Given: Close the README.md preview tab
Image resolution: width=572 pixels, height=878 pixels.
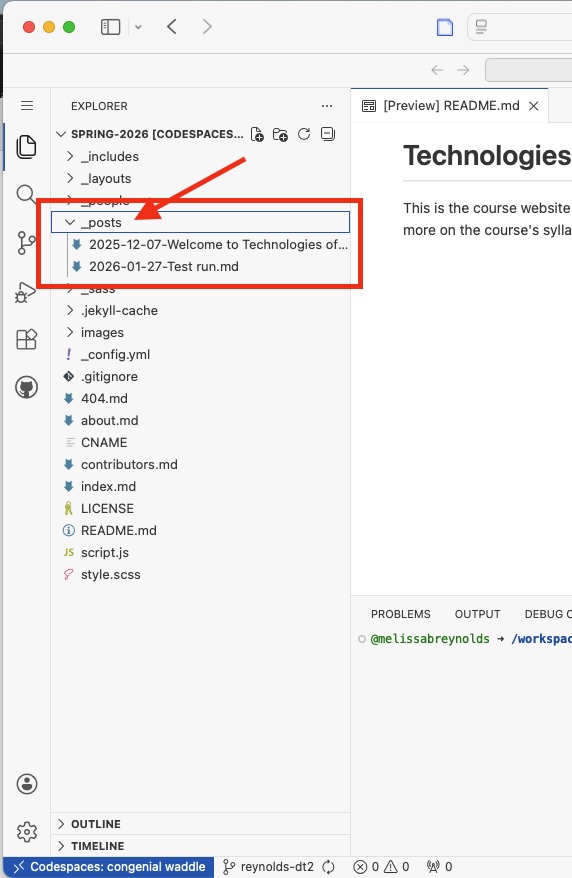Looking at the screenshot, I should point(534,106).
